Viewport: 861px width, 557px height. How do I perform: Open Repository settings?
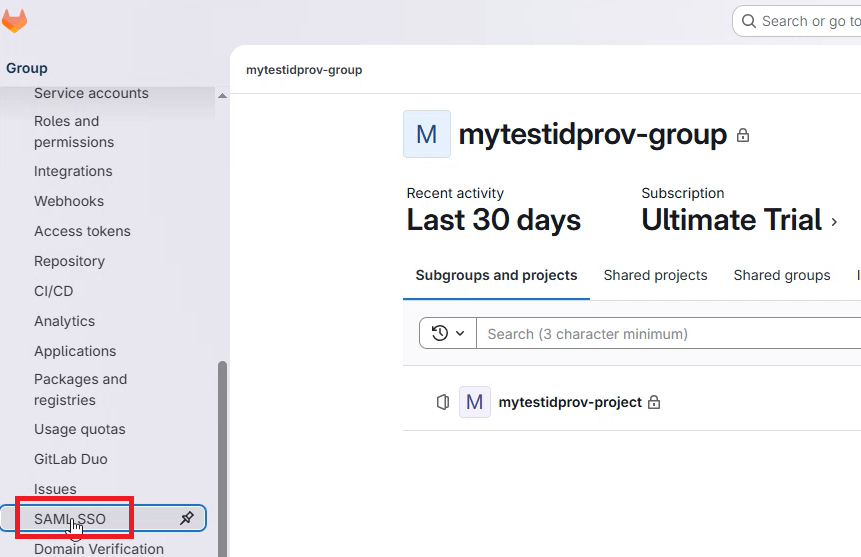[x=69, y=261]
